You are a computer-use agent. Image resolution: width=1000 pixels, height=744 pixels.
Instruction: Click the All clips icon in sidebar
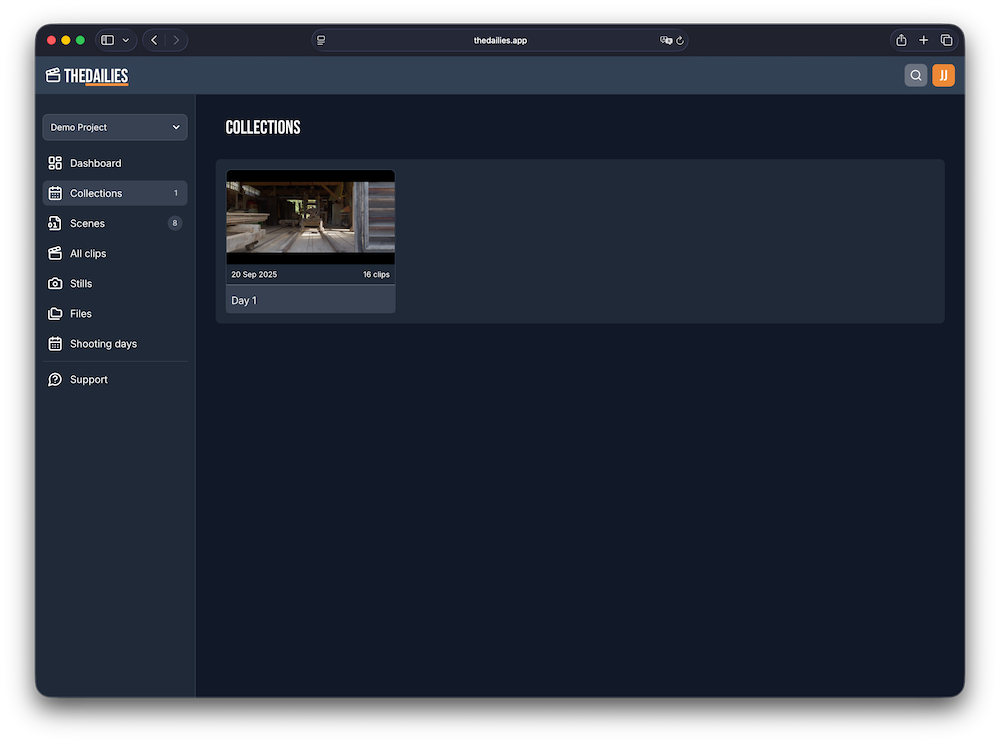[x=55, y=253]
